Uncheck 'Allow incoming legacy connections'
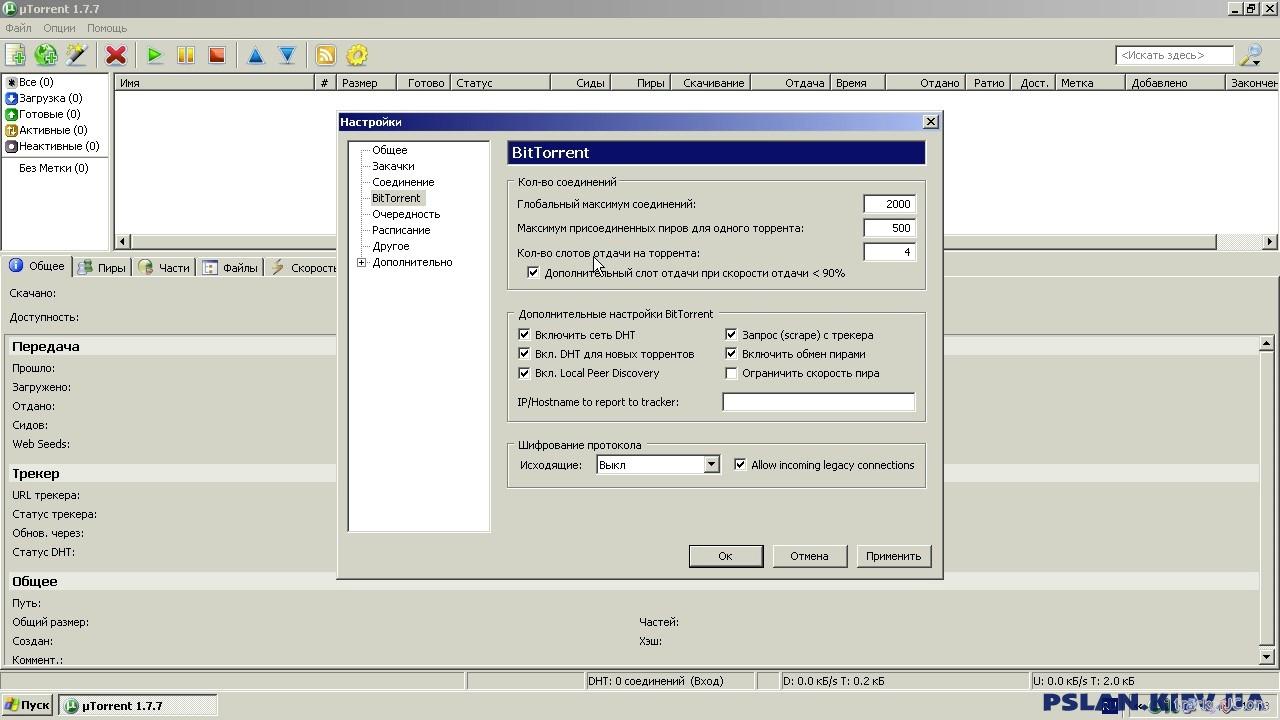 (740, 465)
